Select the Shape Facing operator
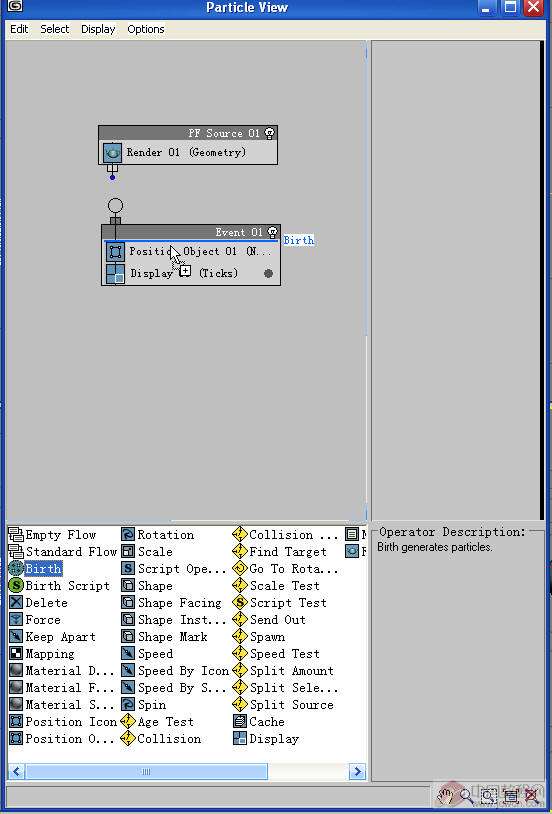Screen dimensions: 552x814 coord(171,603)
